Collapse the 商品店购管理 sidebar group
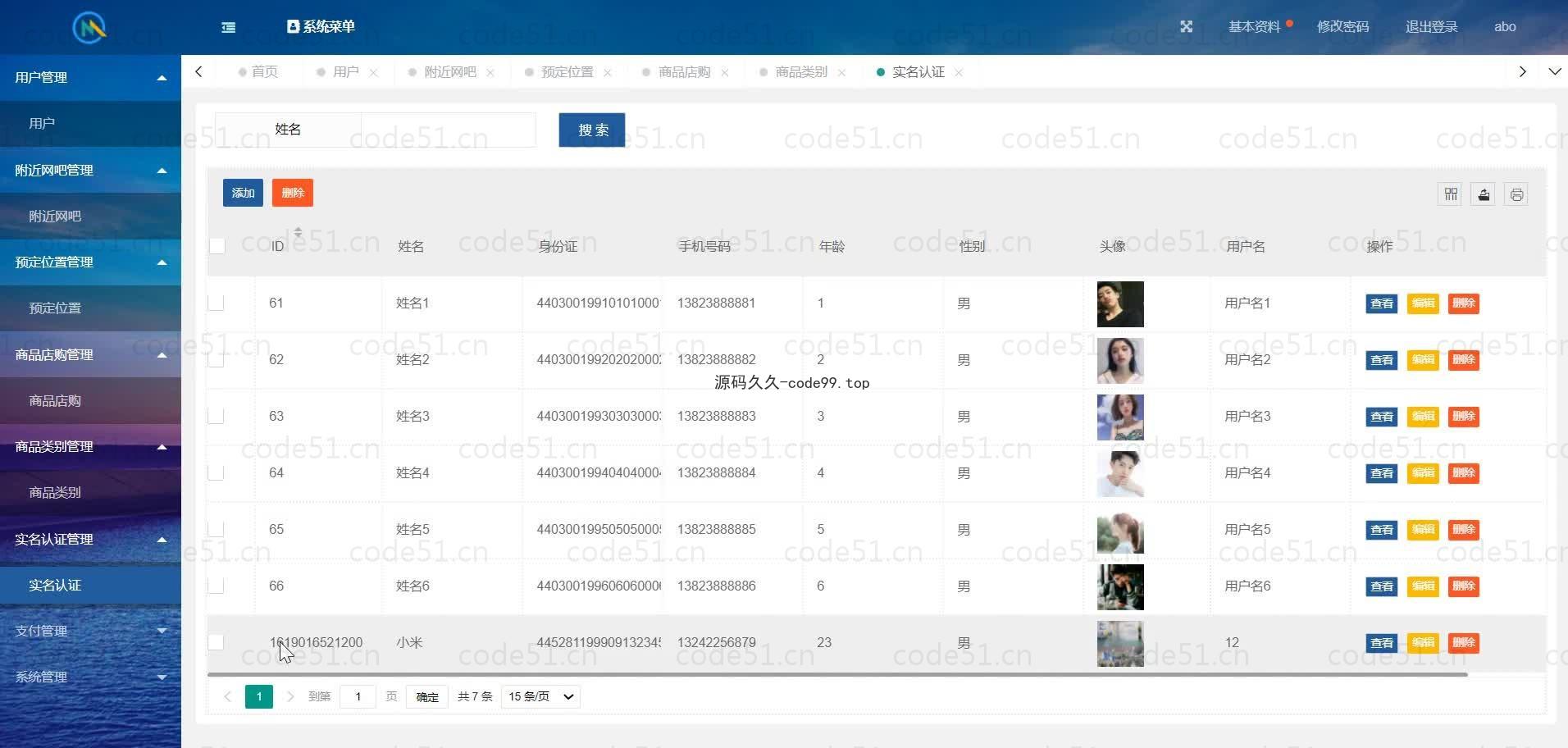The height and width of the screenshot is (748, 1568). coord(90,354)
